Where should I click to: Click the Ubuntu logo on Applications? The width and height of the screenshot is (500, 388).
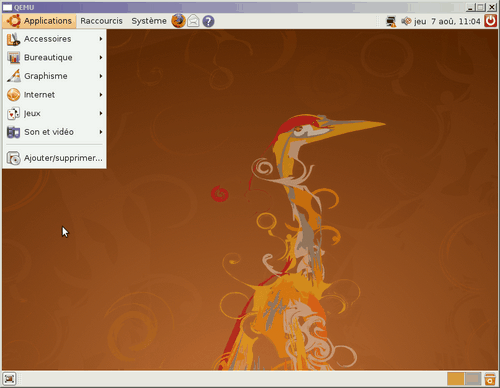[14, 21]
